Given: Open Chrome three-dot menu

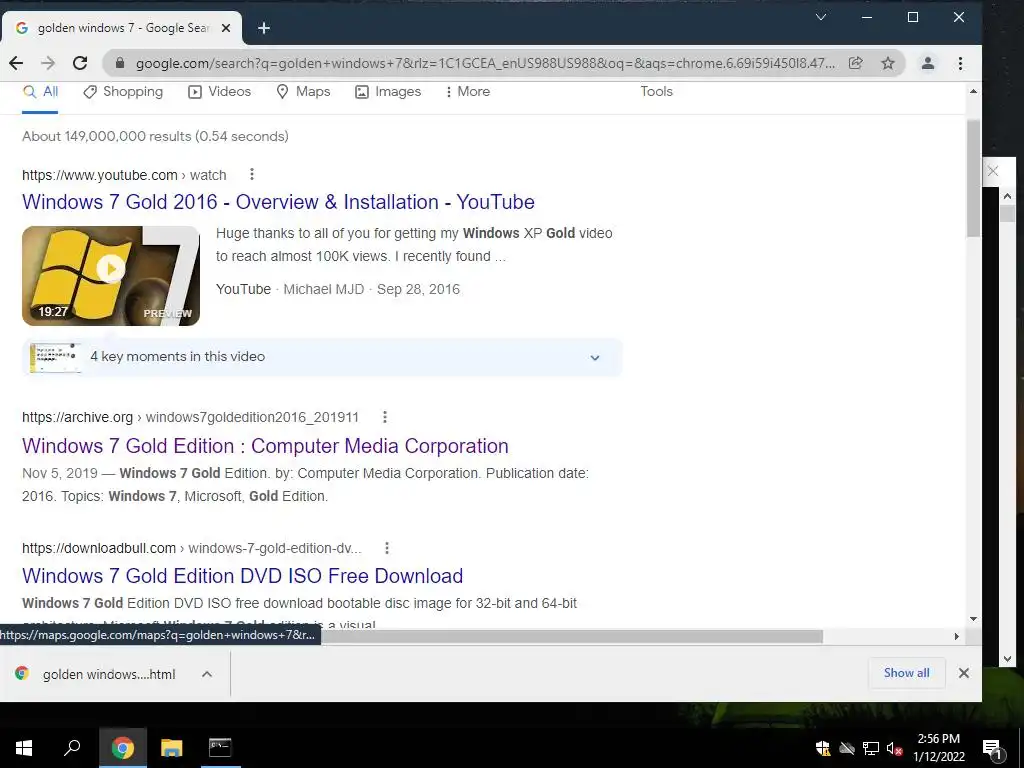Looking at the screenshot, I should click(960, 63).
